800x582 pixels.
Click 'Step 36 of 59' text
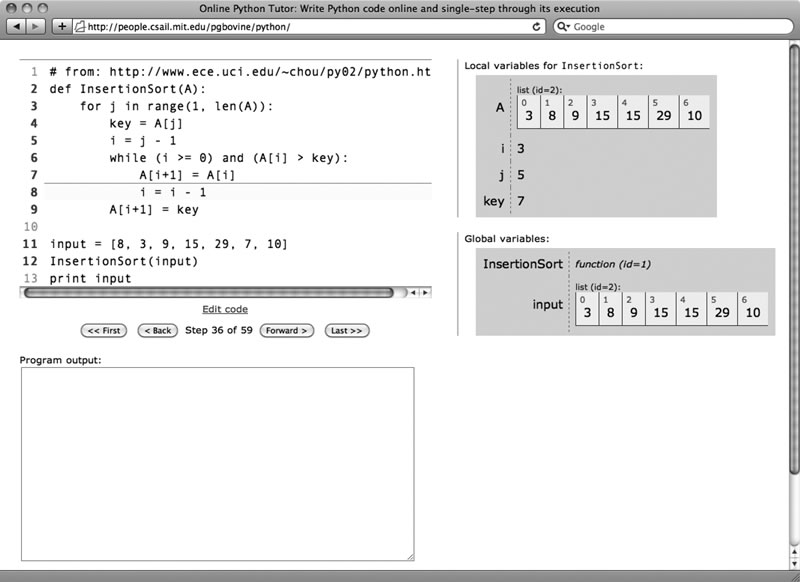tap(219, 330)
